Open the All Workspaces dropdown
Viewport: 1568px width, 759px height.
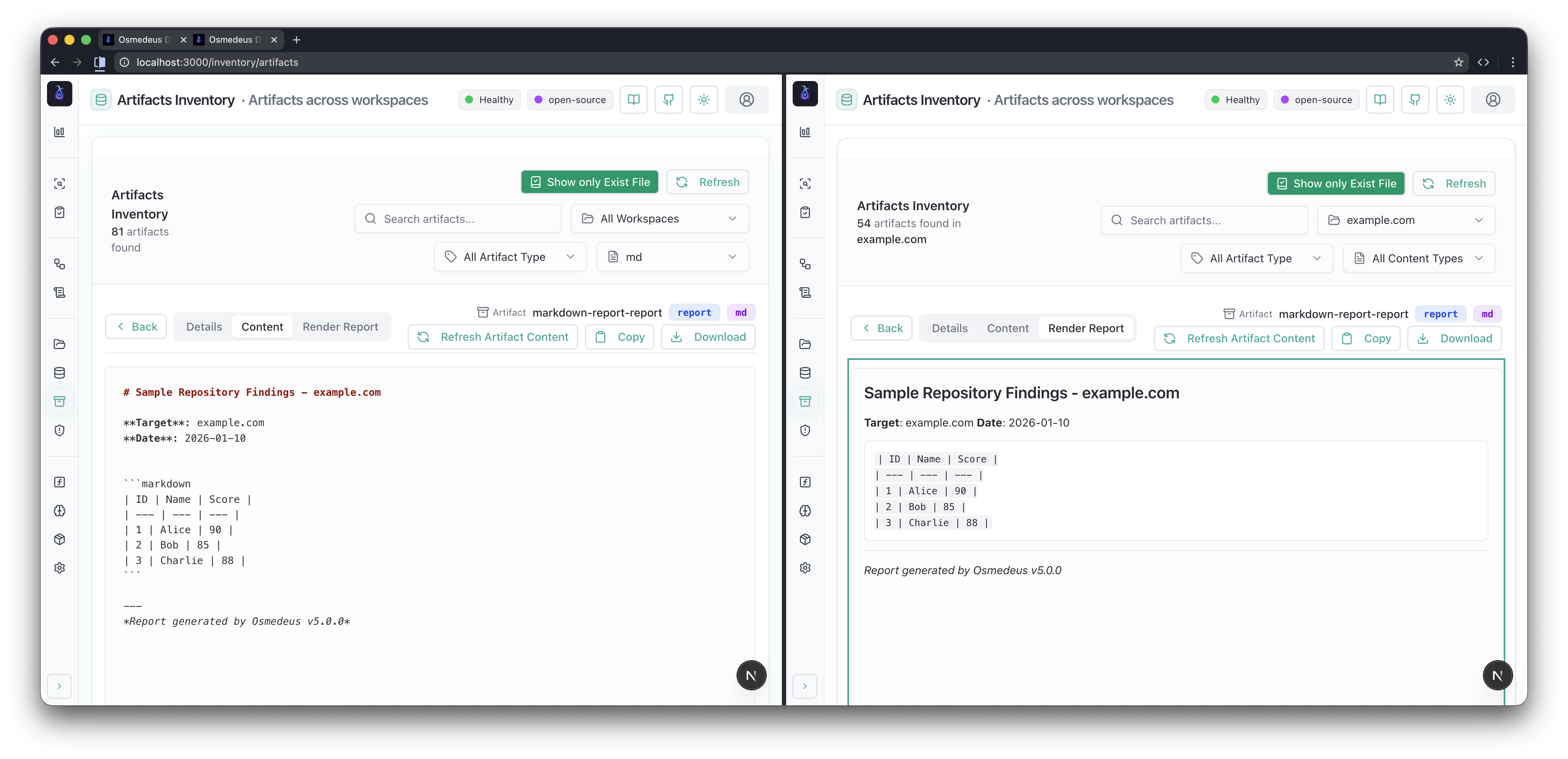click(x=659, y=219)
